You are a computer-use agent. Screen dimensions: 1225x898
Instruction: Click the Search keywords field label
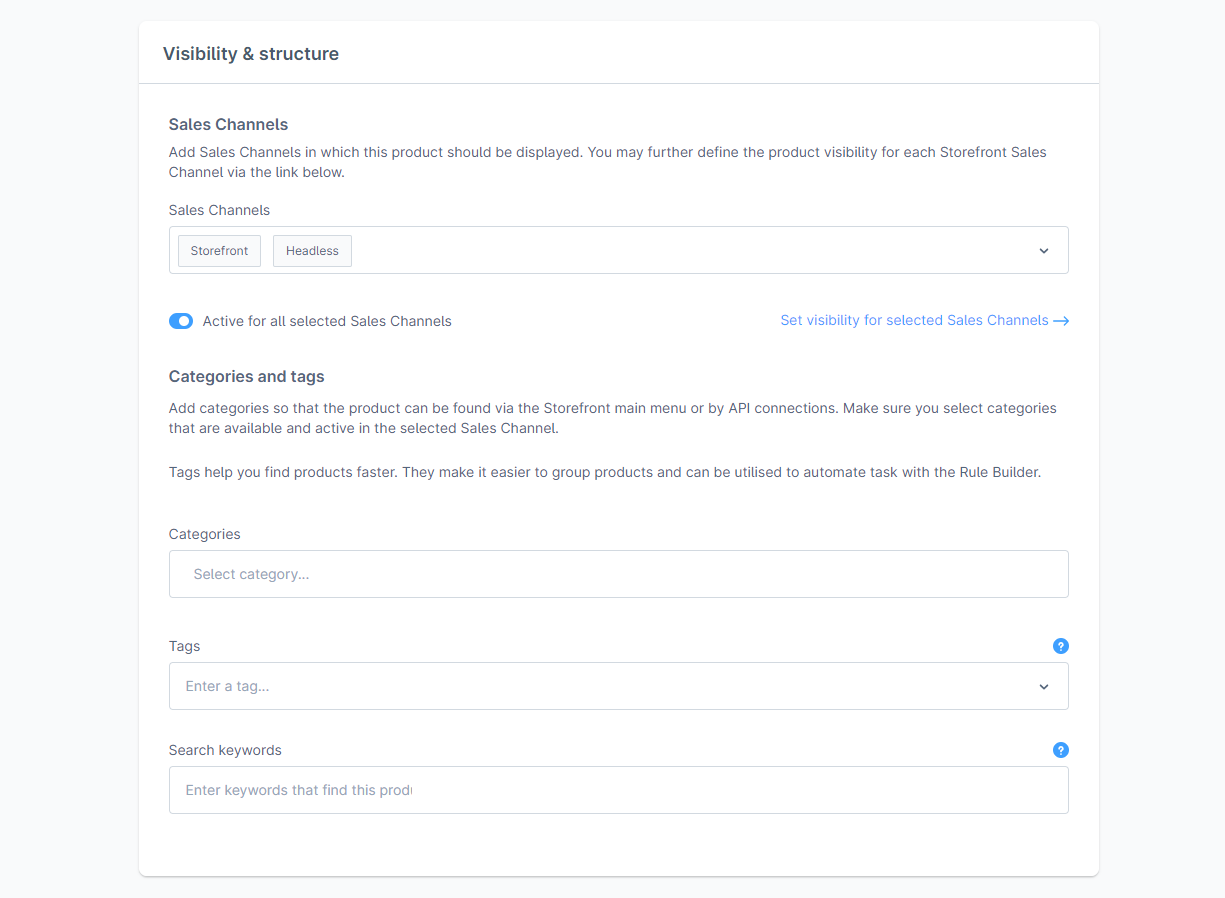[x=225, y=750]
